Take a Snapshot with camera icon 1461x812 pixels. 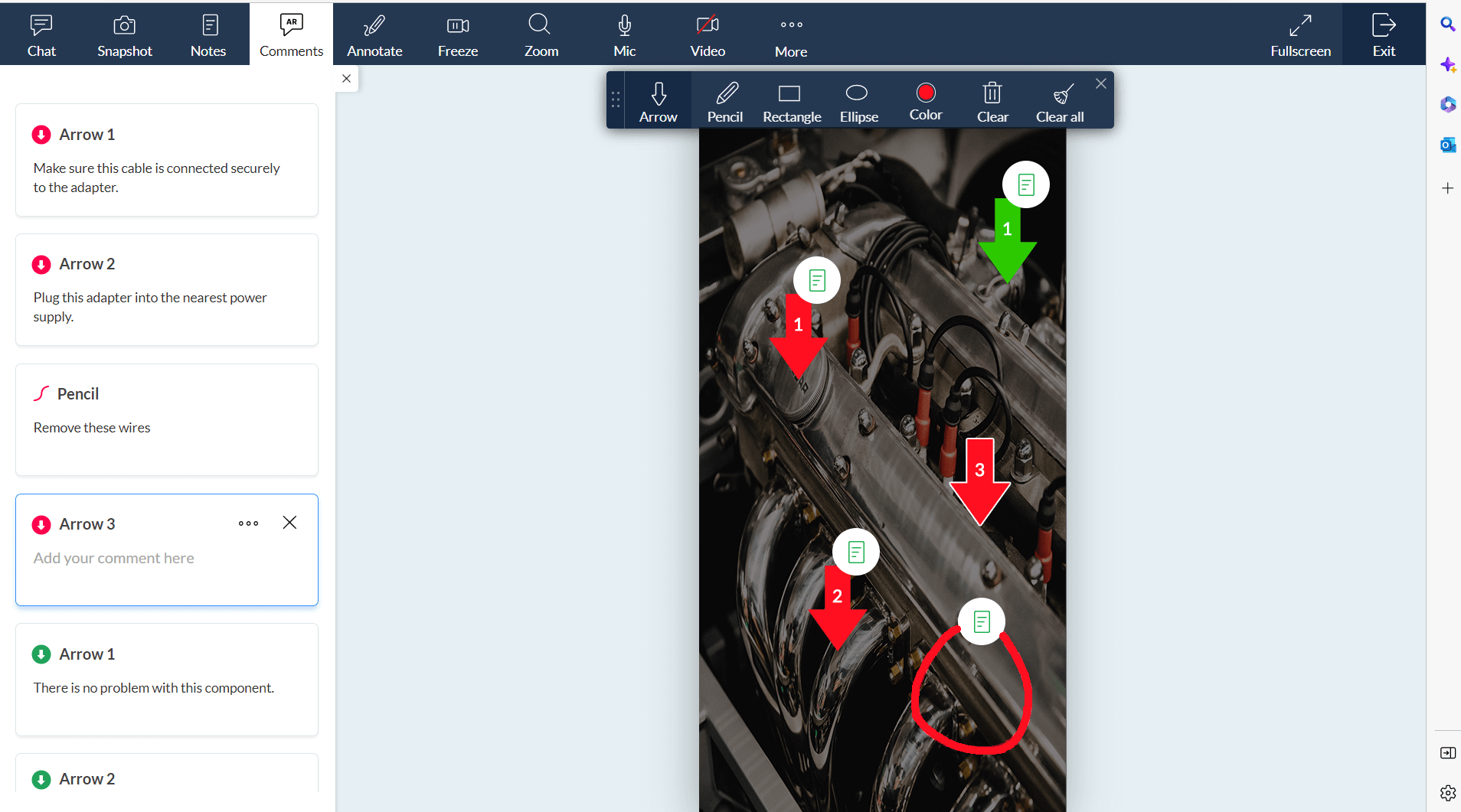coord(124,34)
